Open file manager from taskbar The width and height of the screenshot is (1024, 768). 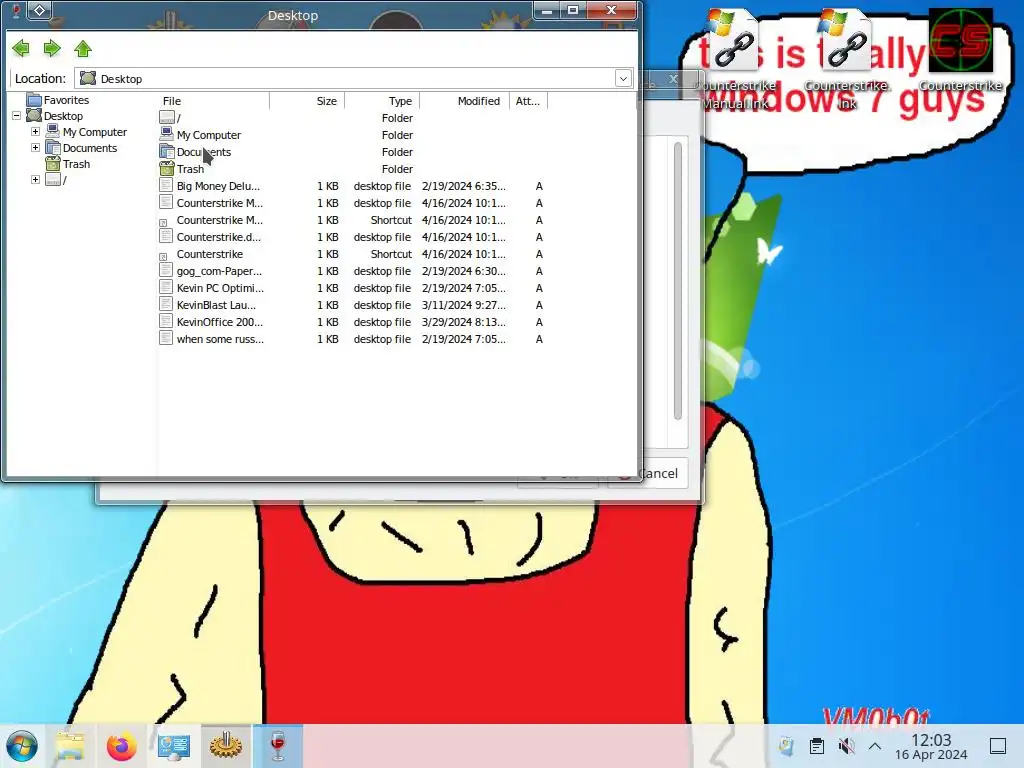tap(70, 746)
